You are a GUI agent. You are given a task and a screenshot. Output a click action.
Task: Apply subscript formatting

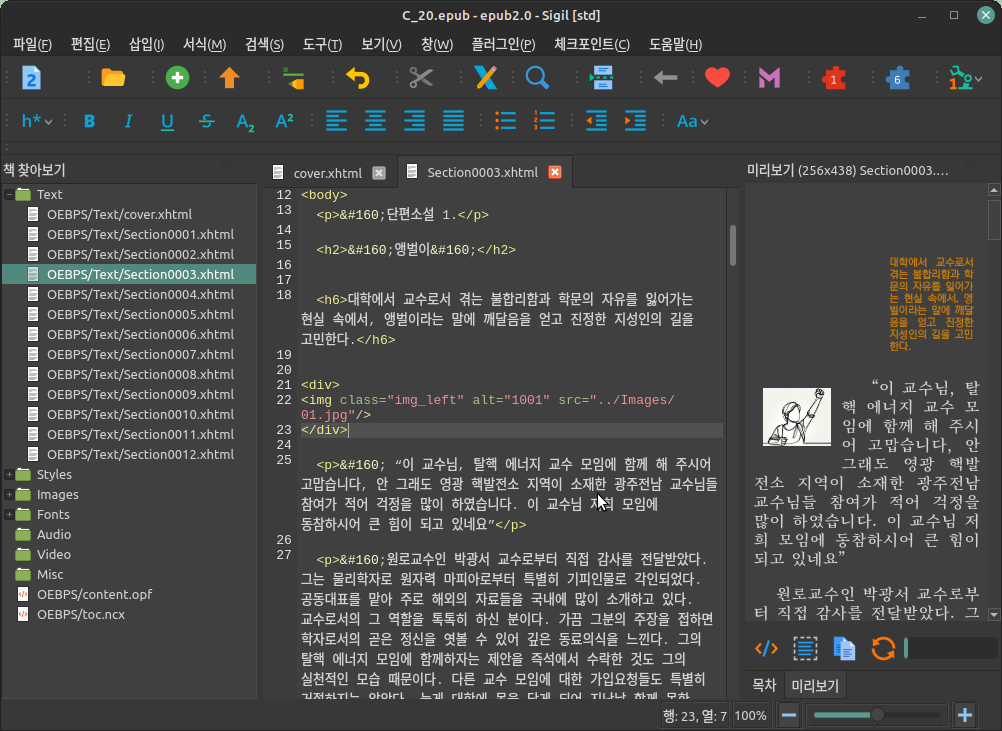coord(245,122)
